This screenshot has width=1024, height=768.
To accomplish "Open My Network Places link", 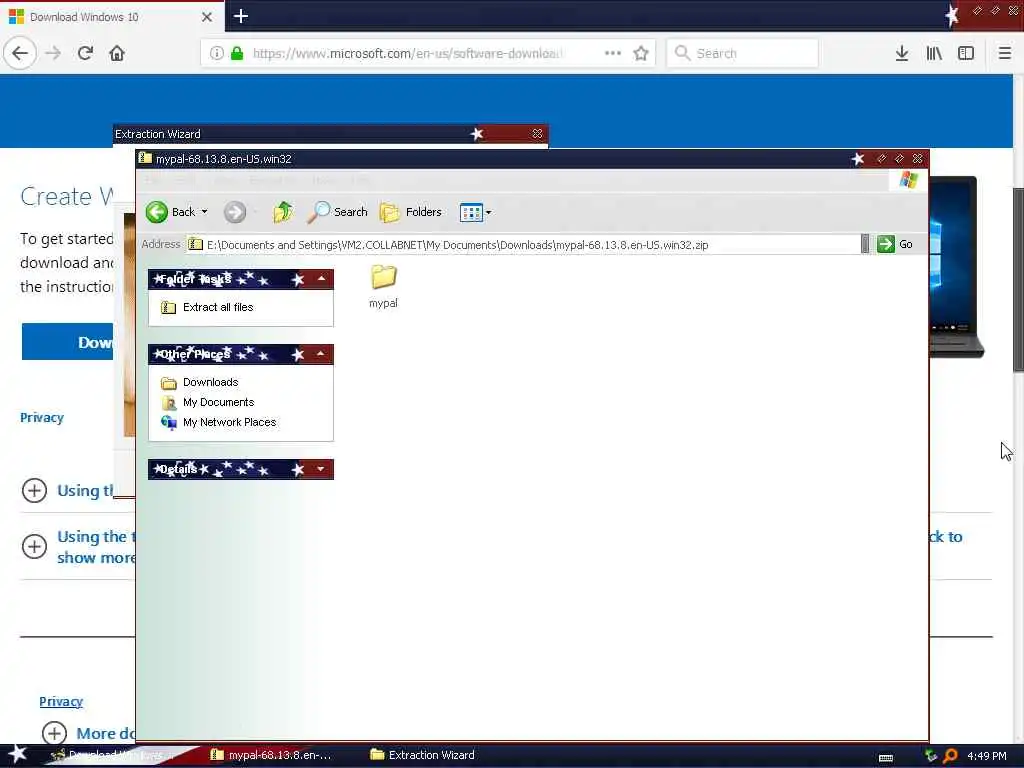I will tap(229, 423).
